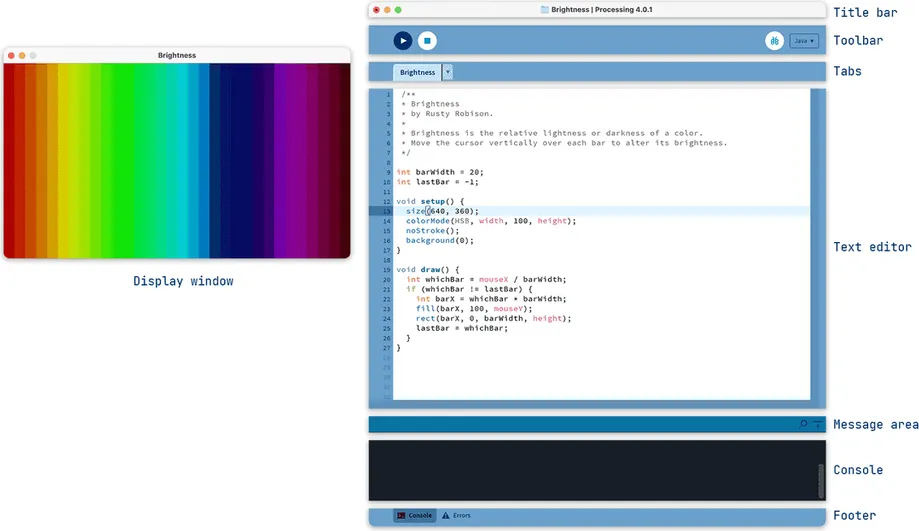Viewport: 919px width, 531px height.
Task: Click the Errors warning triangle icon
Action: (x=446, y=516)
